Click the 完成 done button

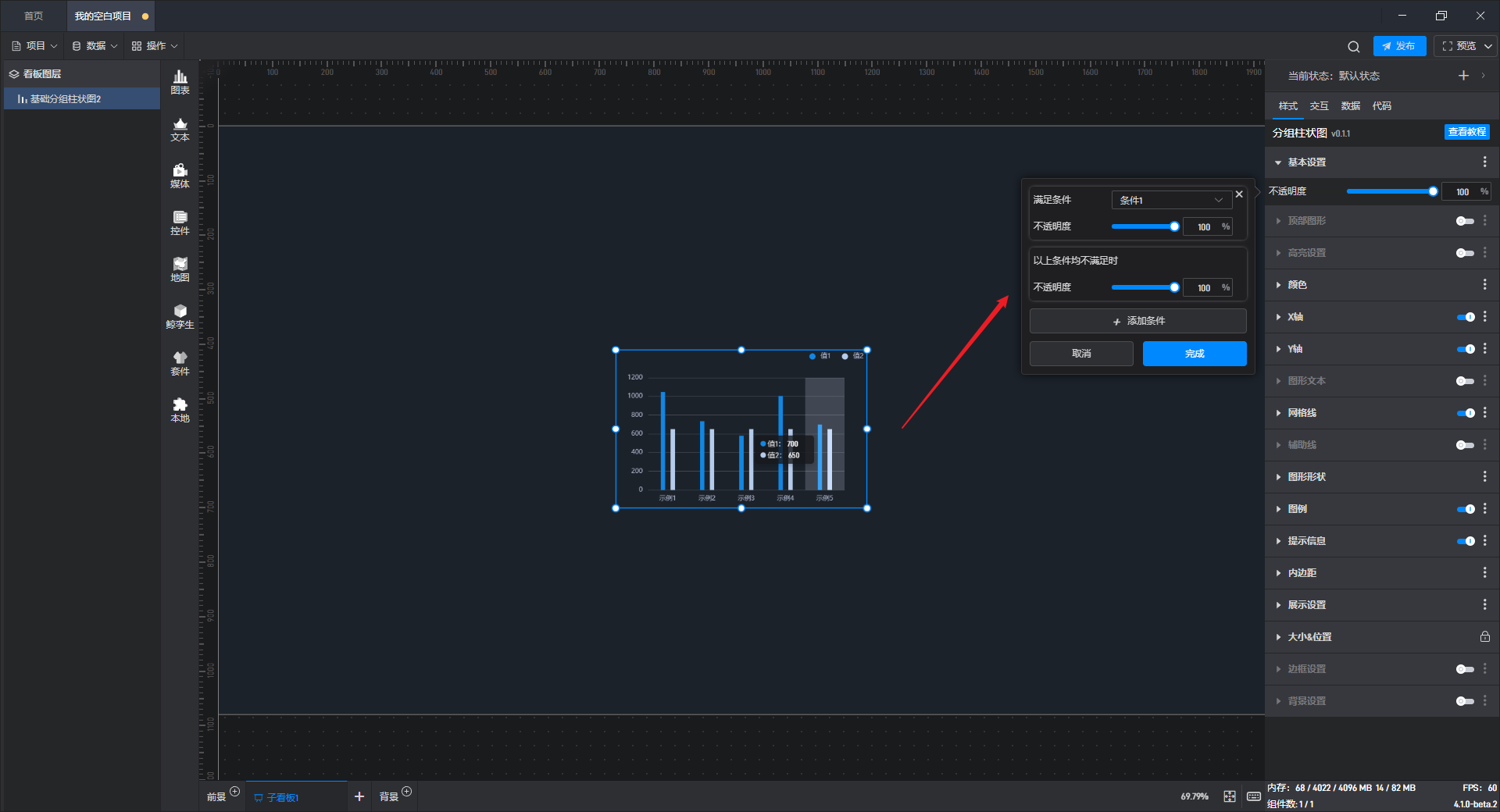[1195, 354]
